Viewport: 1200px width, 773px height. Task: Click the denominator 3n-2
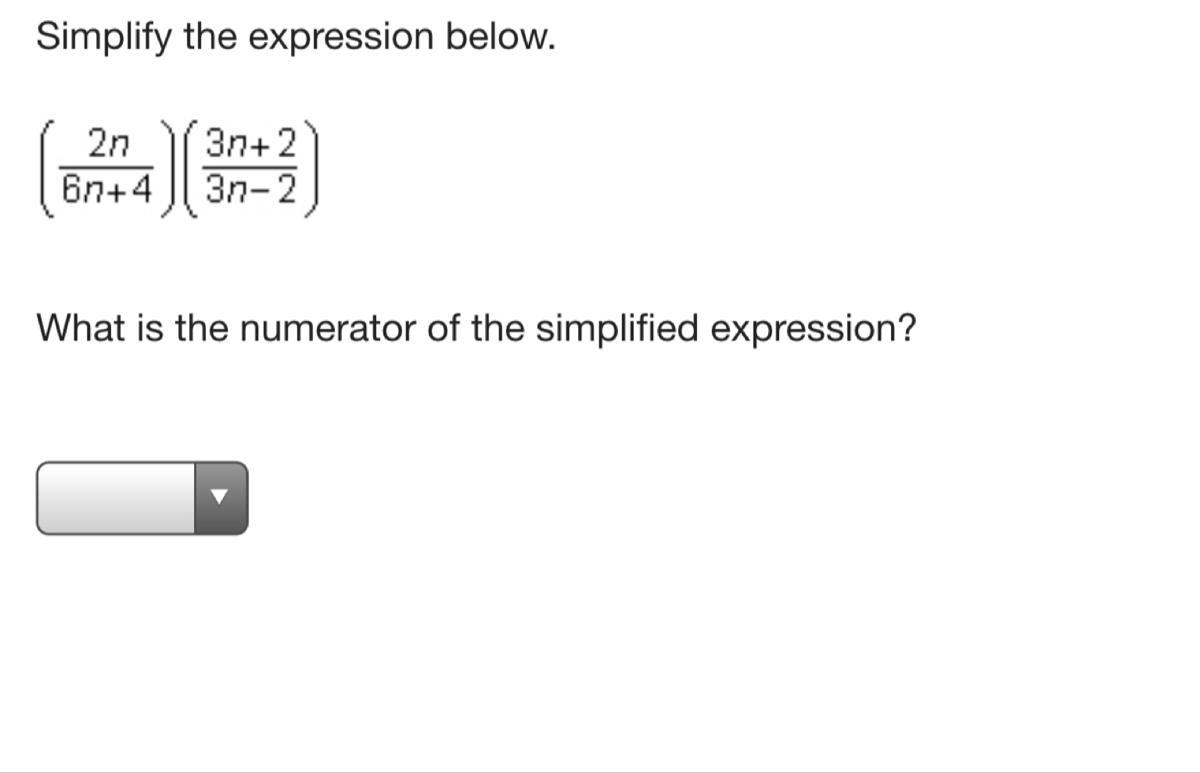pos(250,188)
